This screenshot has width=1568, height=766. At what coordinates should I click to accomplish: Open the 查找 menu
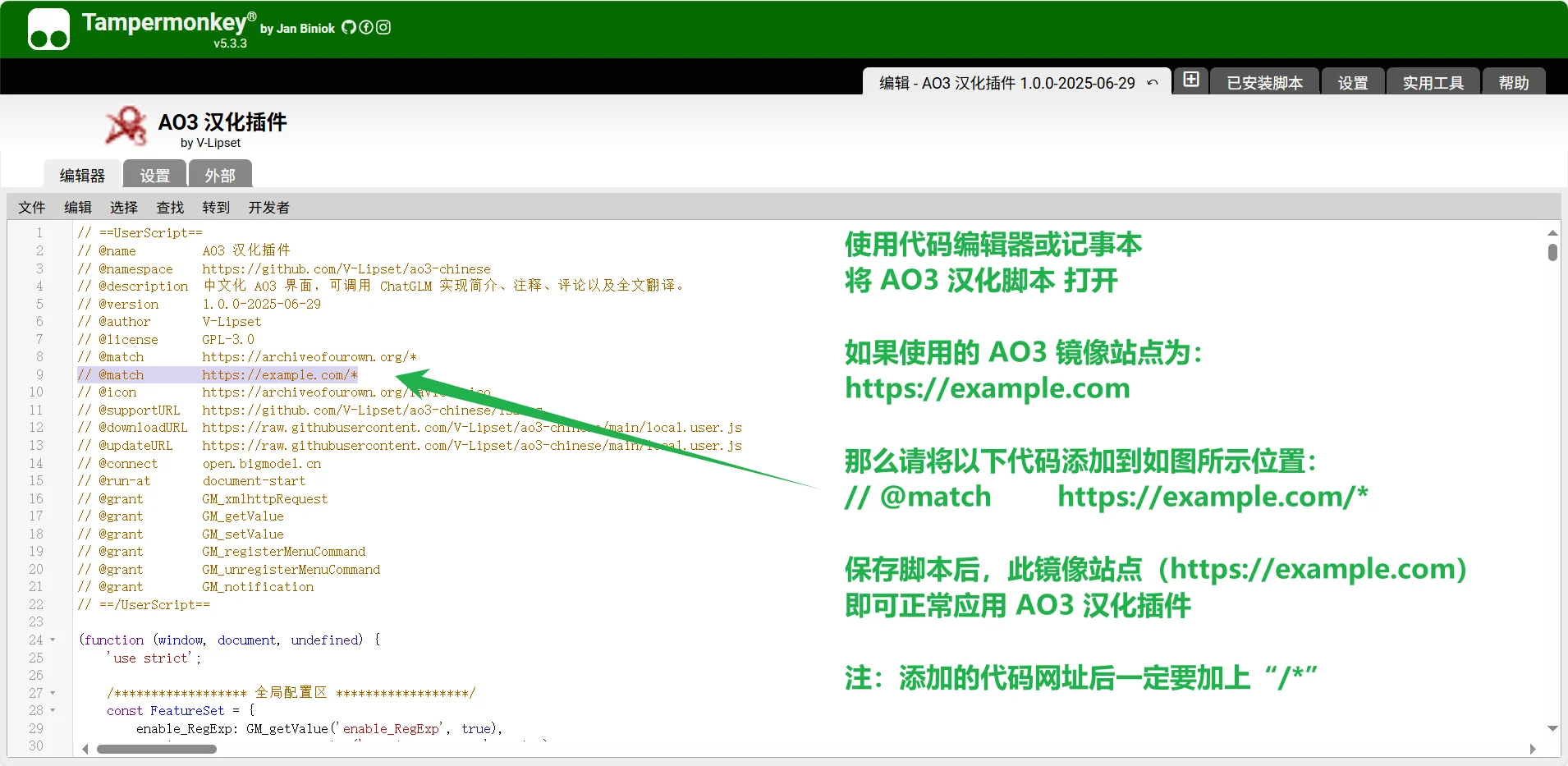tap(169, 208)
